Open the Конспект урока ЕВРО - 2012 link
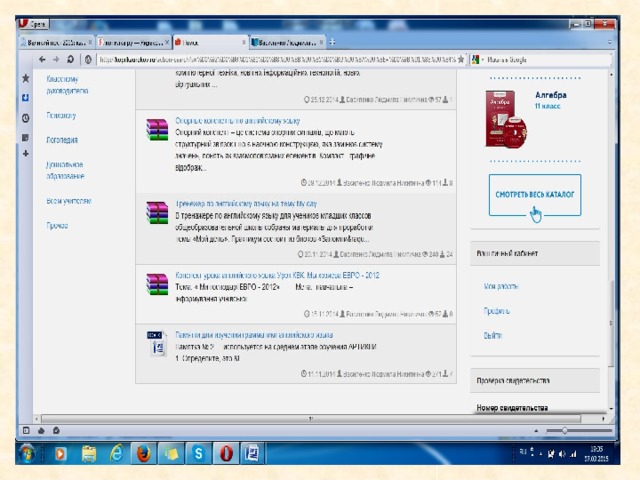Screen dimensions: 640x480 (277, 275)
